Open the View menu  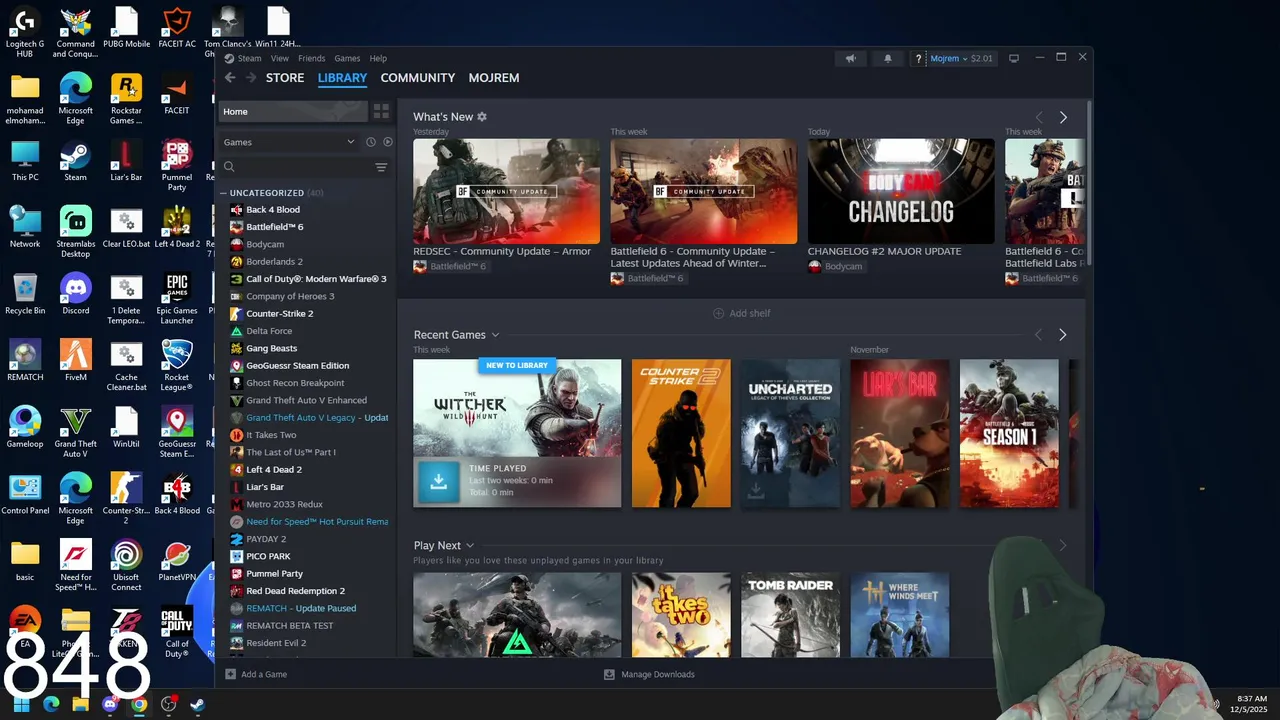point(279,59)
